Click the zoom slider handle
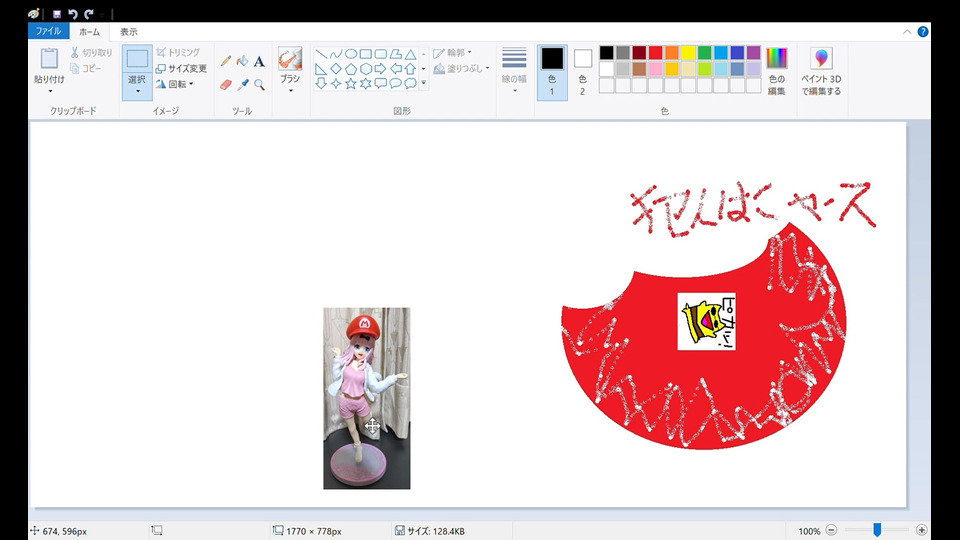The height and width of the screenshot is (540, 960). (877, 530)
